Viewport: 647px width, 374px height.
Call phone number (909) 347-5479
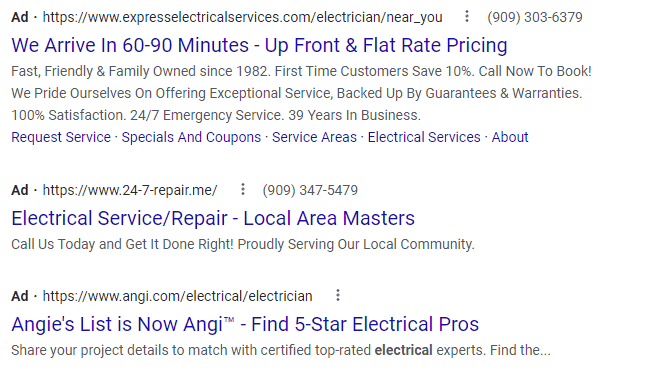coord(310,190)
